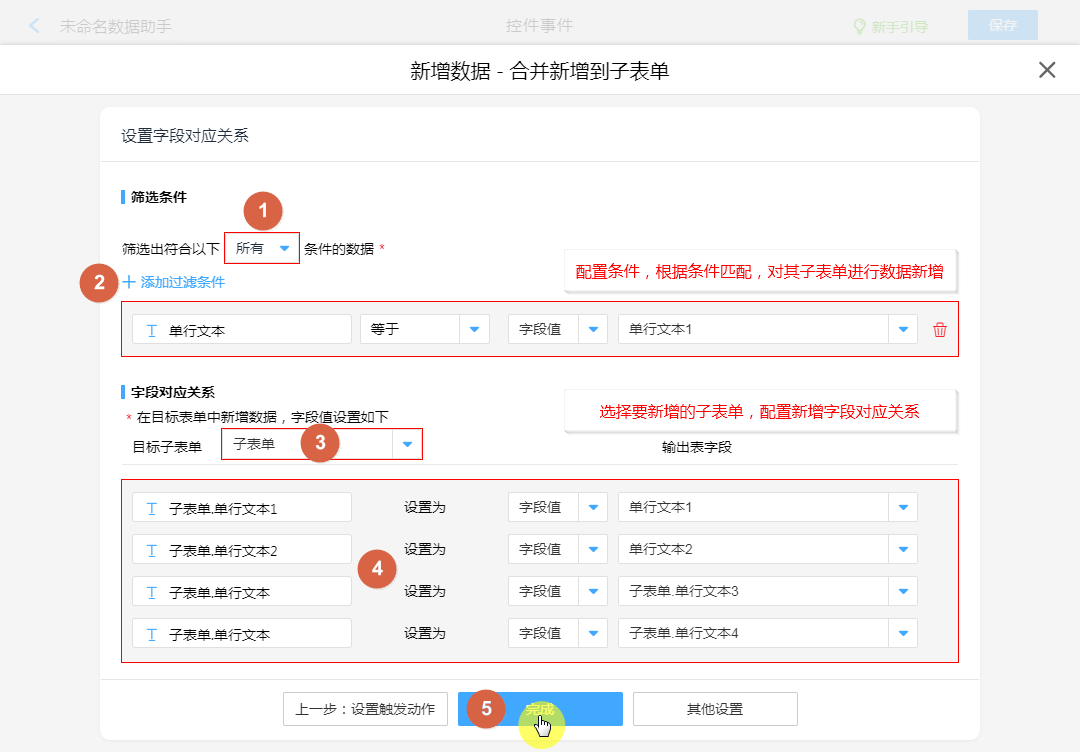Close the 新增数据 dialog with X
The image size is (1080, 752).
pyautogui.click(x=1047, y=70)
